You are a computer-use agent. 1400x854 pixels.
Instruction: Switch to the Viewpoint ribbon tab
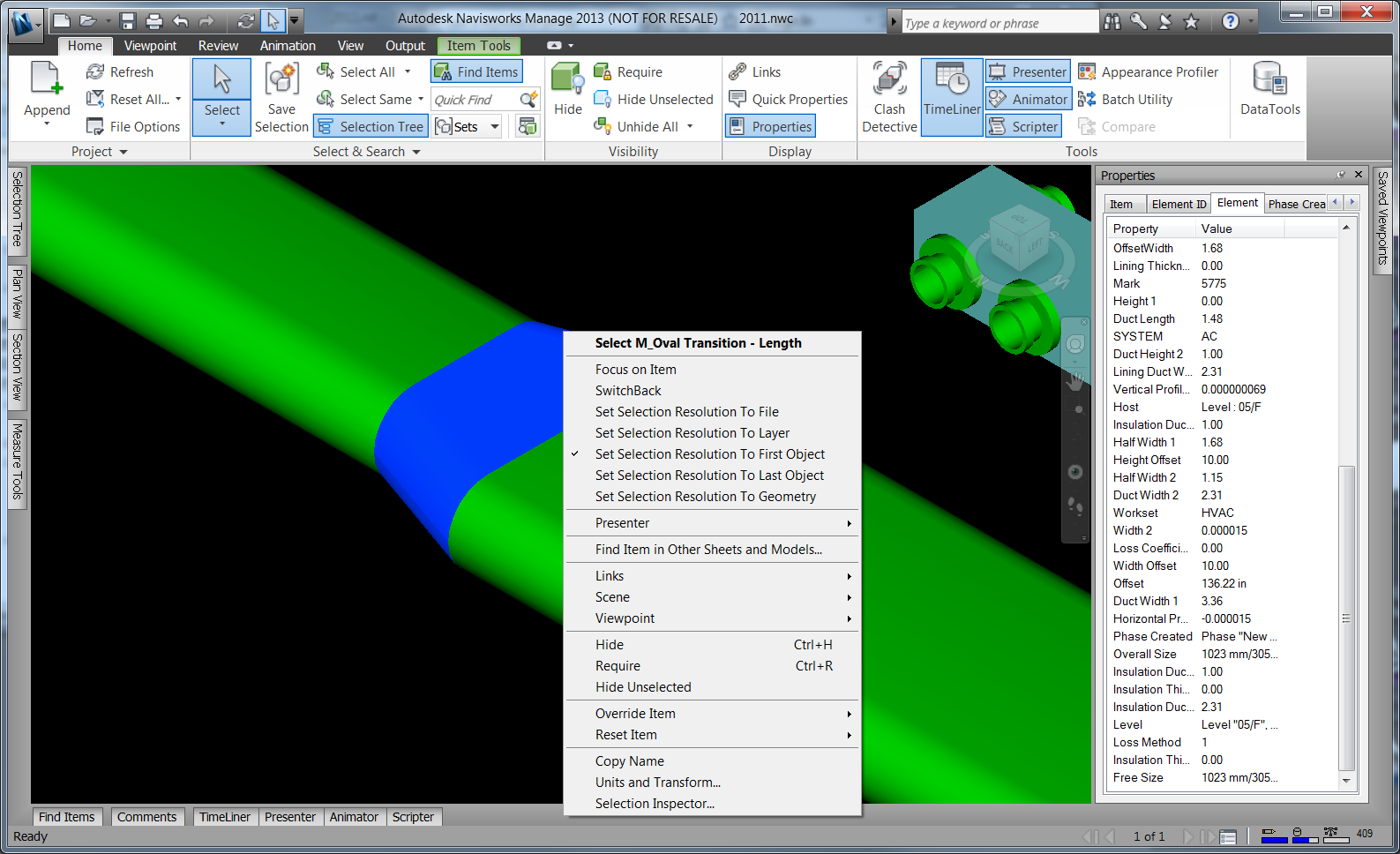pos(150,46)
